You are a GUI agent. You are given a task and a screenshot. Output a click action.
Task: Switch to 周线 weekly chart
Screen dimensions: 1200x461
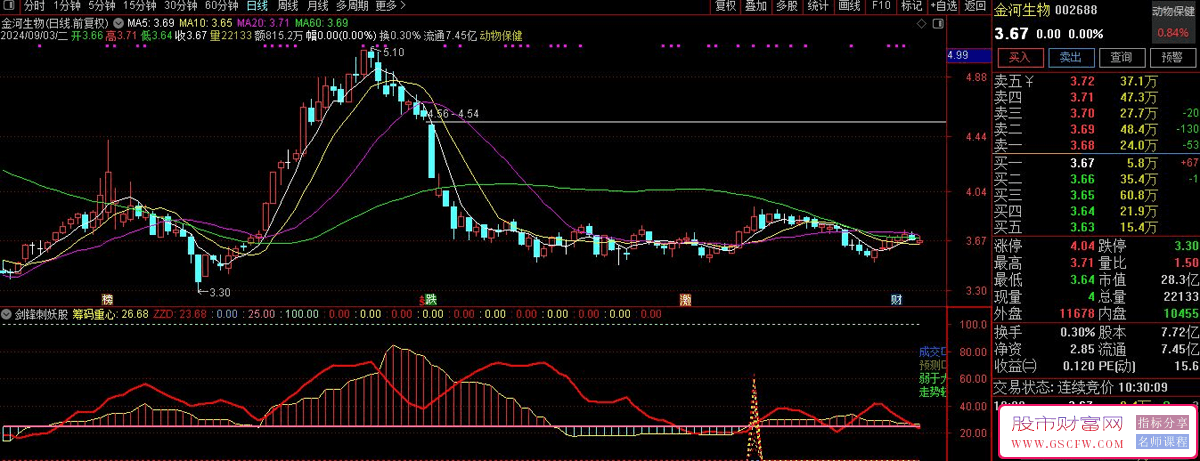[x=288, y=6]
